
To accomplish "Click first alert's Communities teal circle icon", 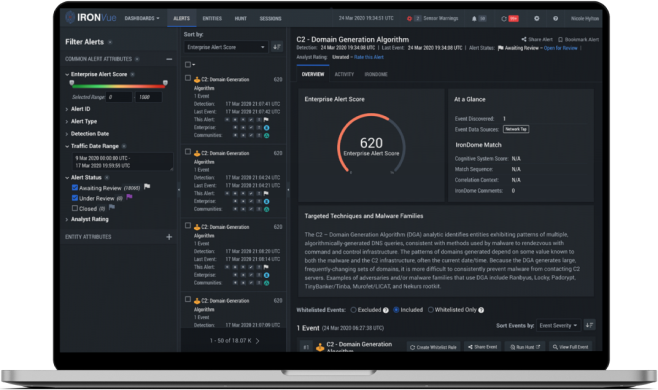I will tap(266, 136).
